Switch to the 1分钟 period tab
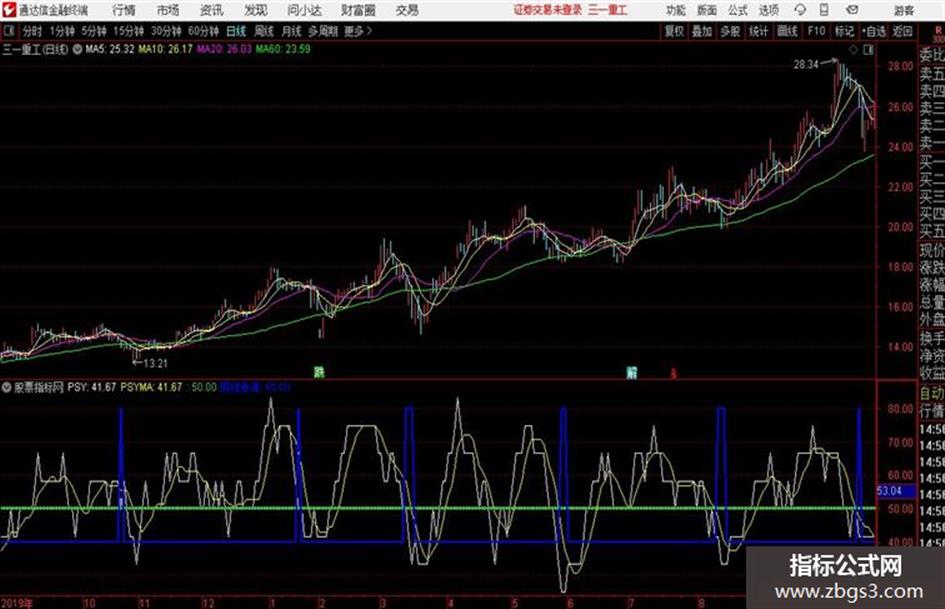945x609 pixels. coord(62,31)
